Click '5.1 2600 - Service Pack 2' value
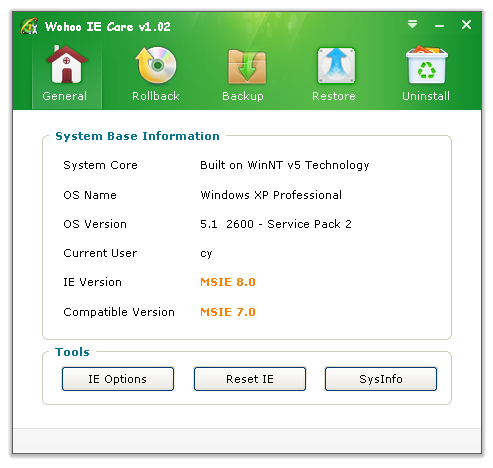 (x=276, y=224)
